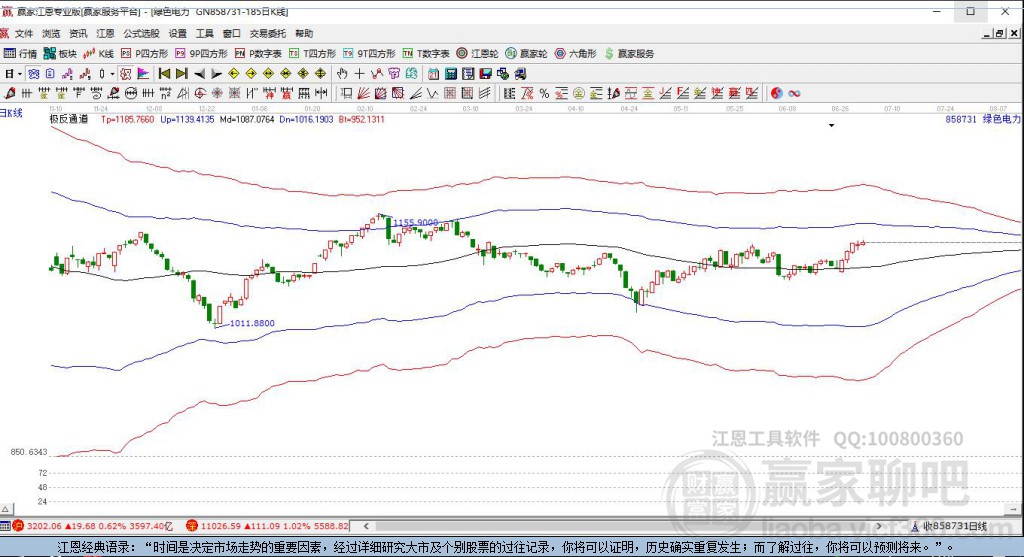
Task: Open the 板块 sector view
Action: pyautogui.click(x=60, y=54)
